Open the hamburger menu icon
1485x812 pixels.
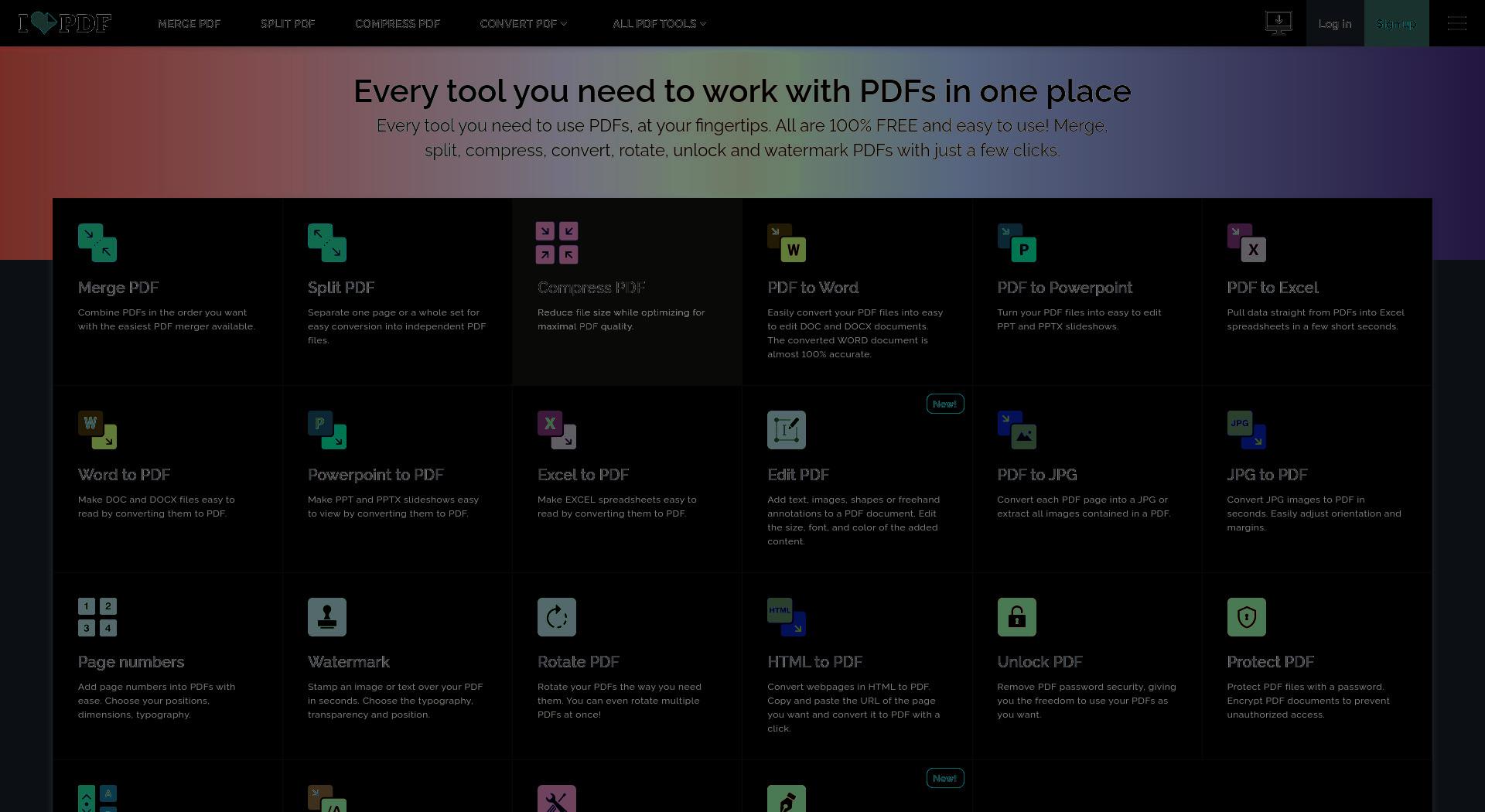pos(1457,23)
